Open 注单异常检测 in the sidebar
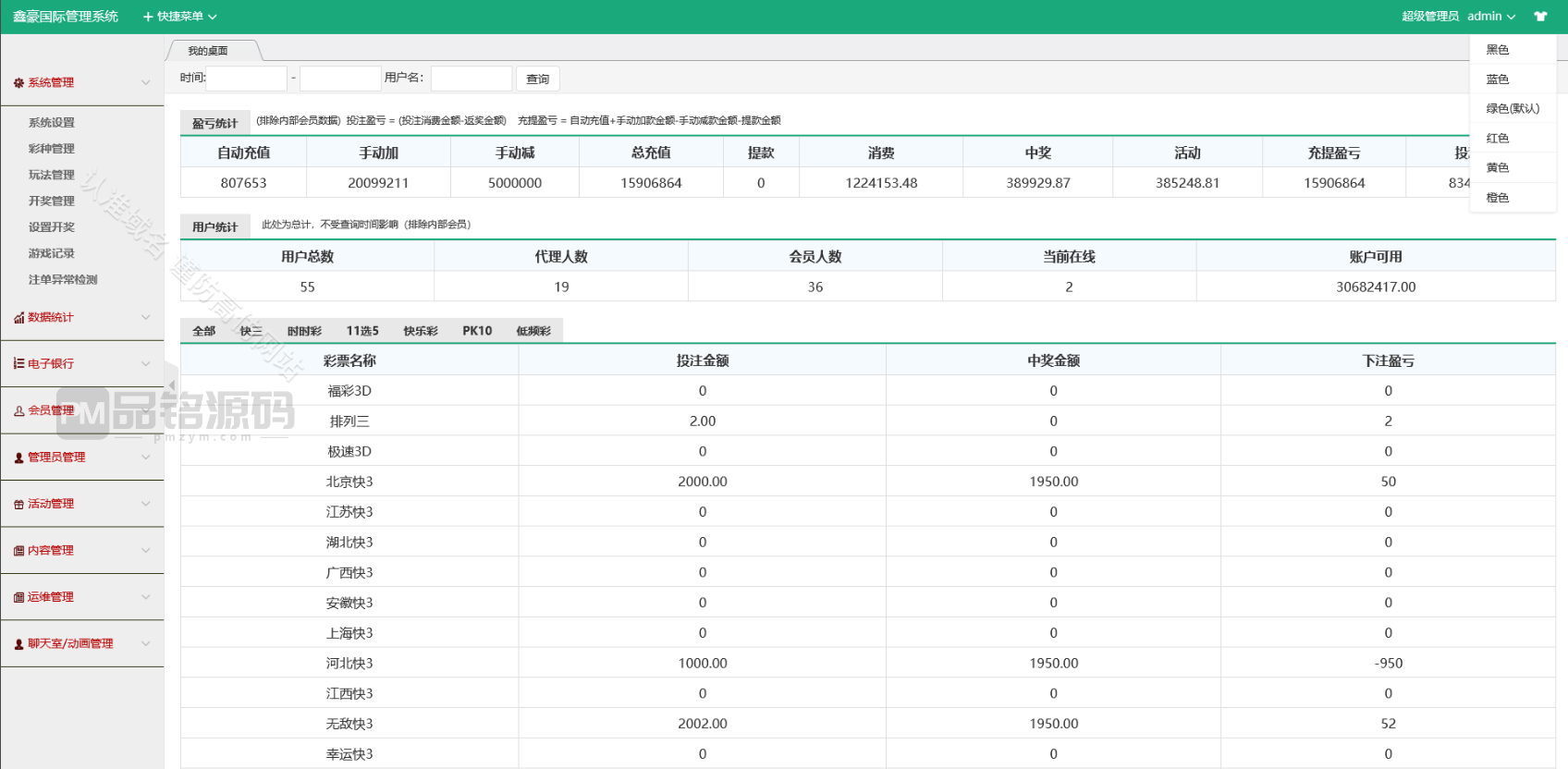1568x769 pixels. [63, 280]
